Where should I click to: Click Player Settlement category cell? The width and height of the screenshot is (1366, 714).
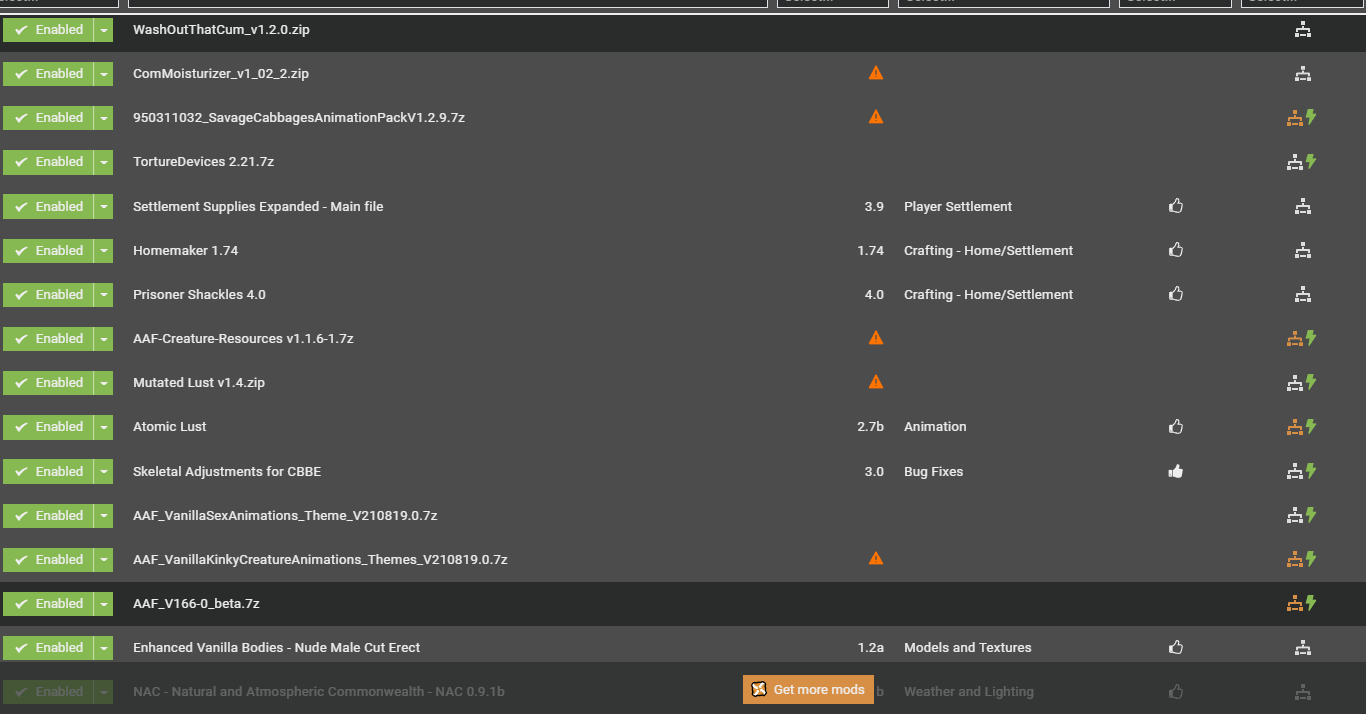(x=958, y=207)
